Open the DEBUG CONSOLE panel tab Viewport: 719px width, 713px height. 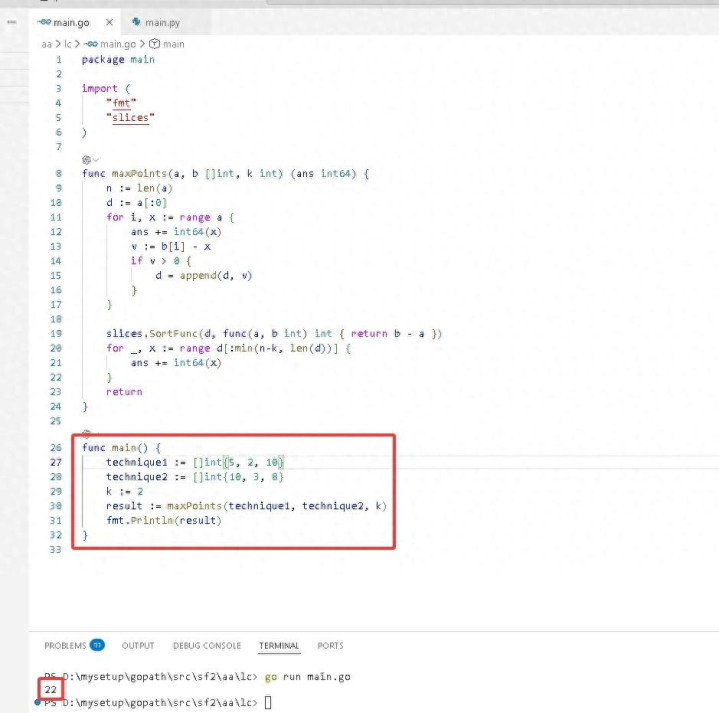click(207, 646)
